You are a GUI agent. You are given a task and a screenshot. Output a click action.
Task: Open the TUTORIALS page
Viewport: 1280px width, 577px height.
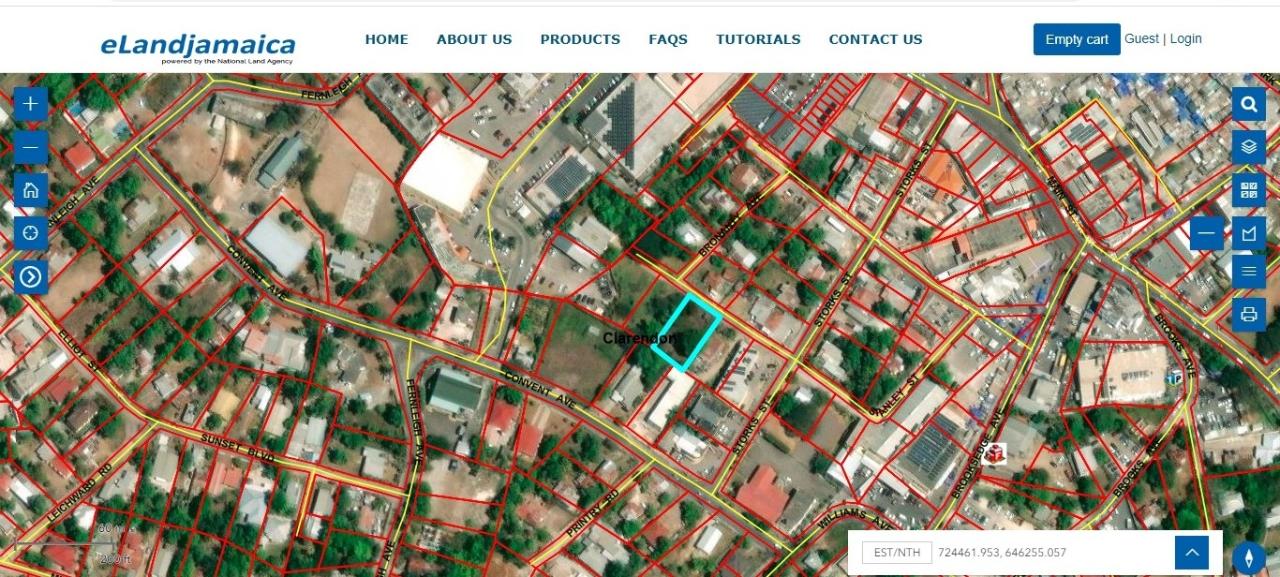pos(758,39)
